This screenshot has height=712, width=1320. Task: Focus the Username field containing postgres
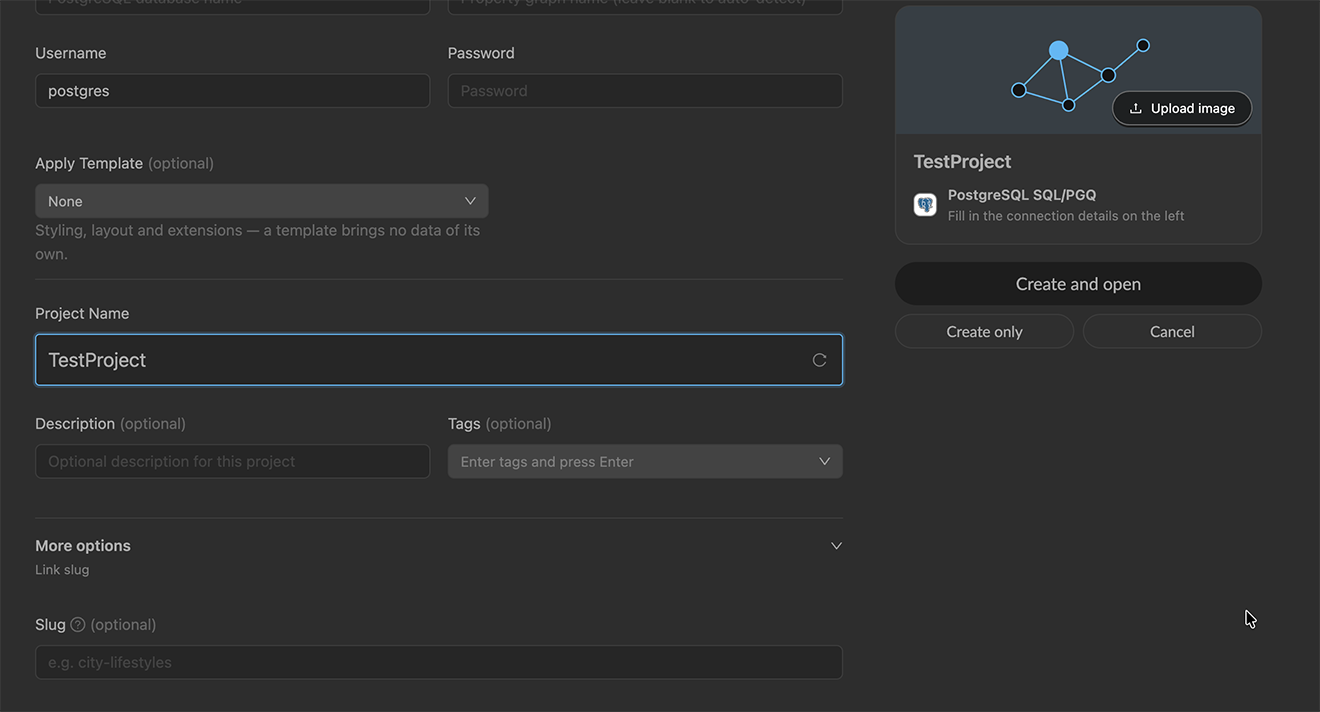(x=233, y=91)
